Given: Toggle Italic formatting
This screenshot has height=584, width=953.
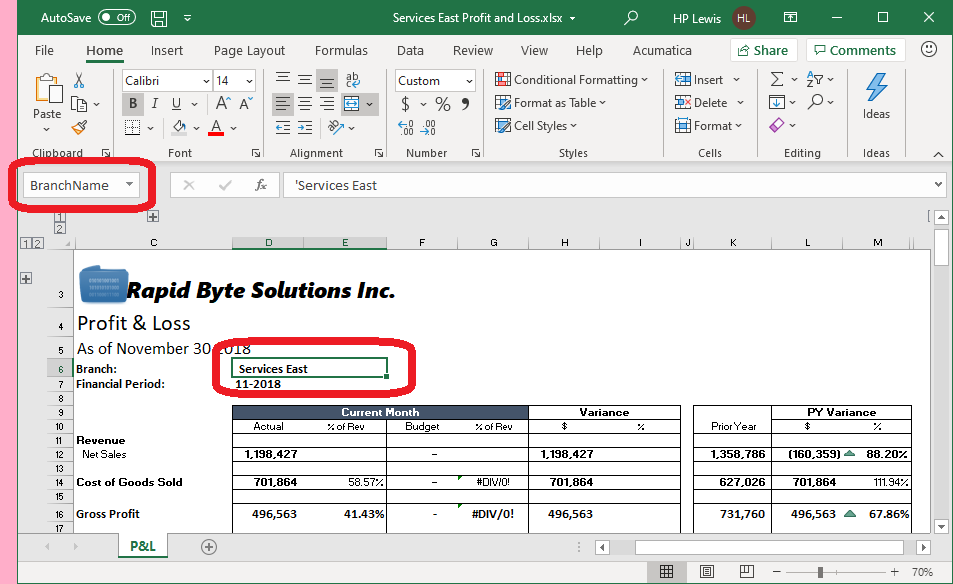Looking at the screenshot, I should 154,103.
